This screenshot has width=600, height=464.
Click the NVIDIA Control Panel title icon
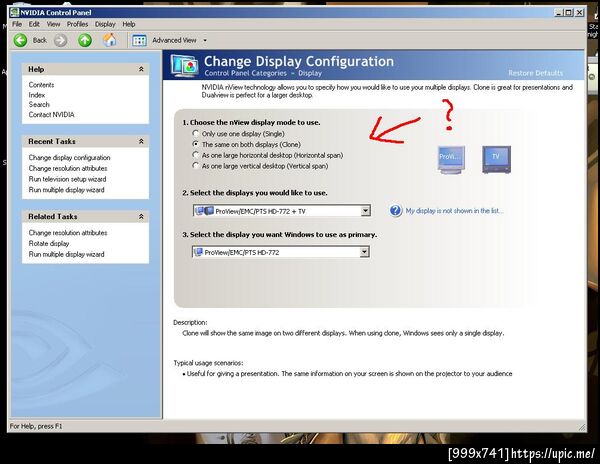point(15,12)
